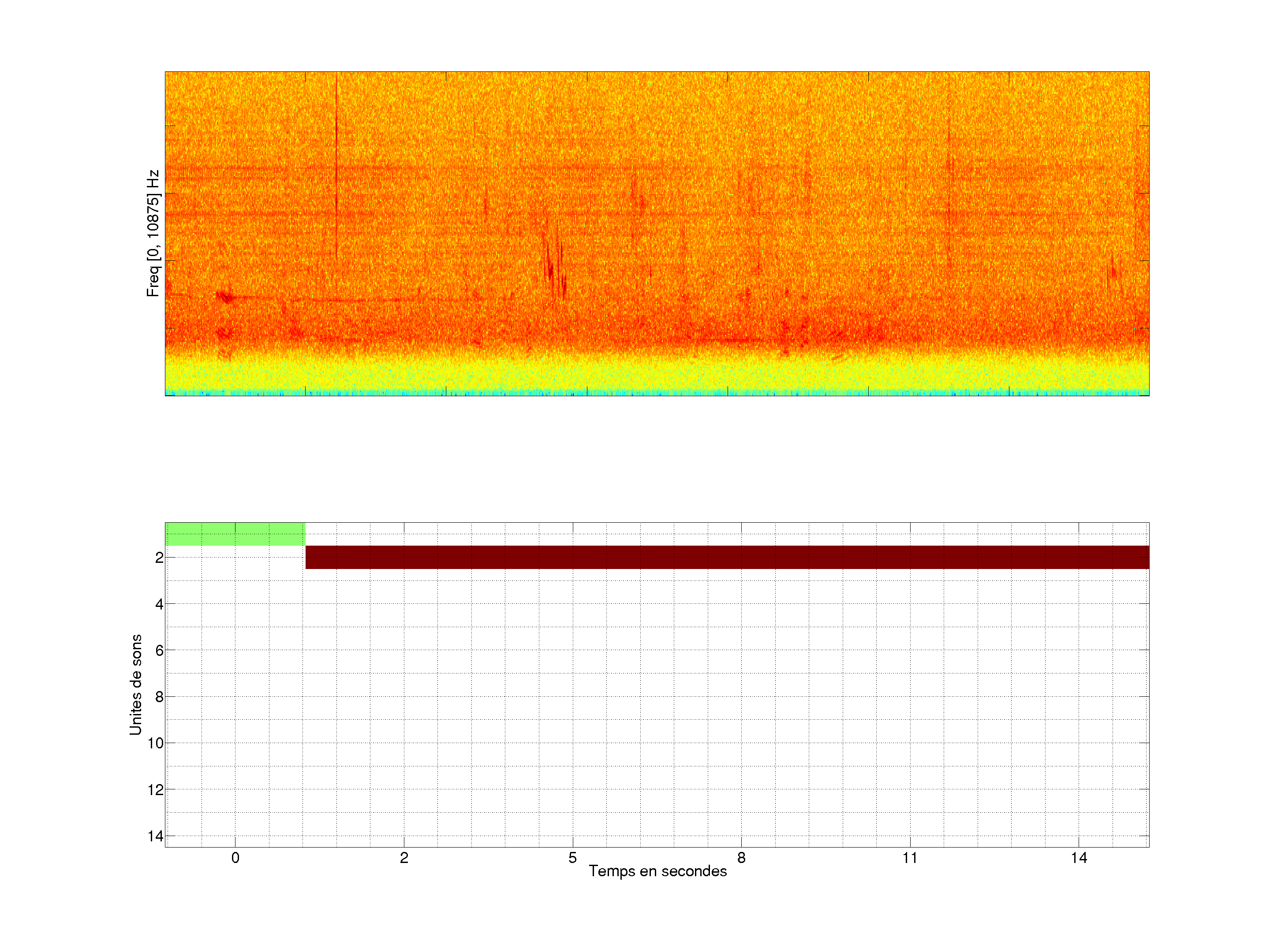Click the y-axis tick label '2'
Screen dimensions: 1270x952
click(x=159, y=557)
